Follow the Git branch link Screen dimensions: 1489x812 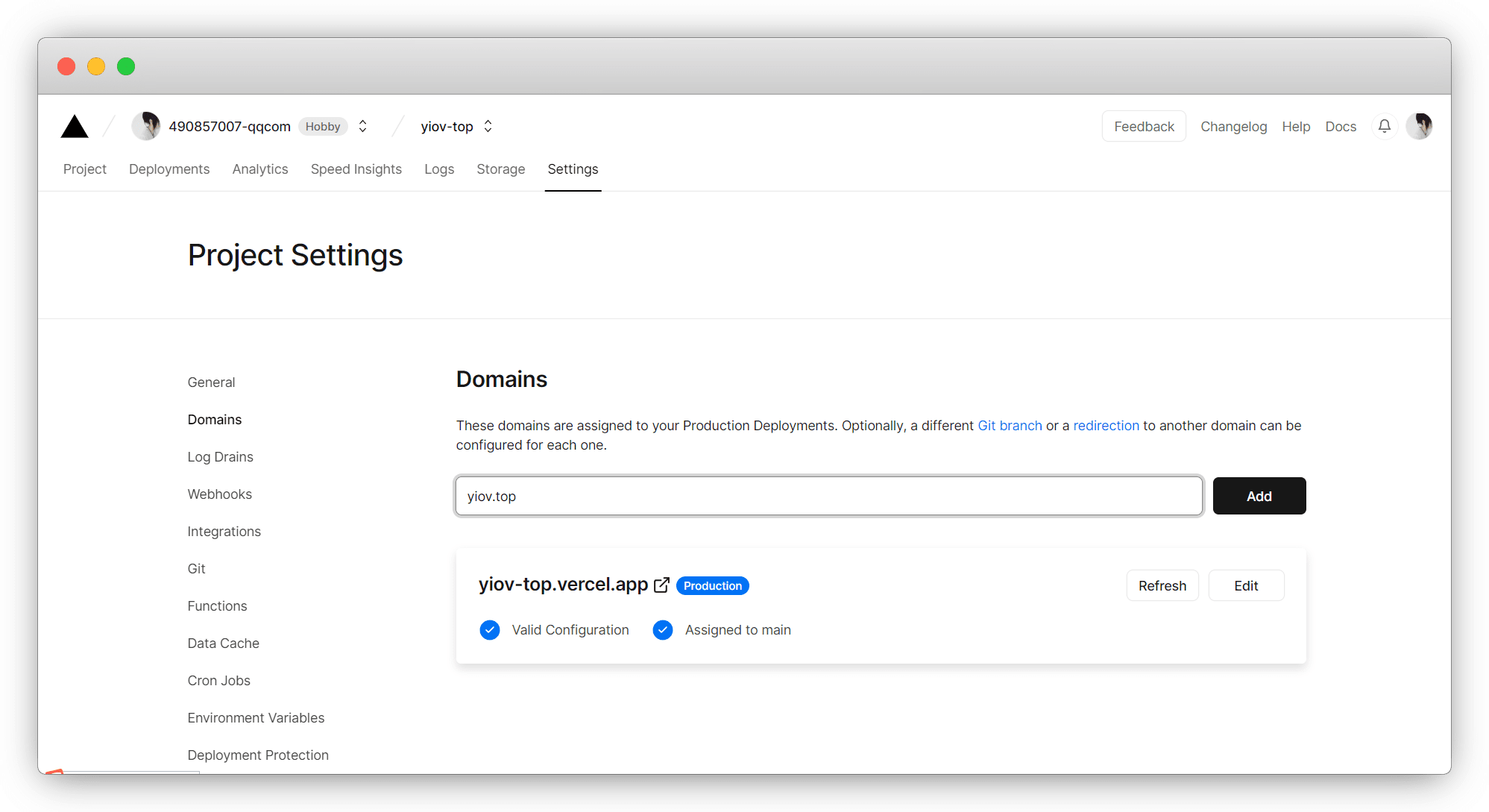1010,426
